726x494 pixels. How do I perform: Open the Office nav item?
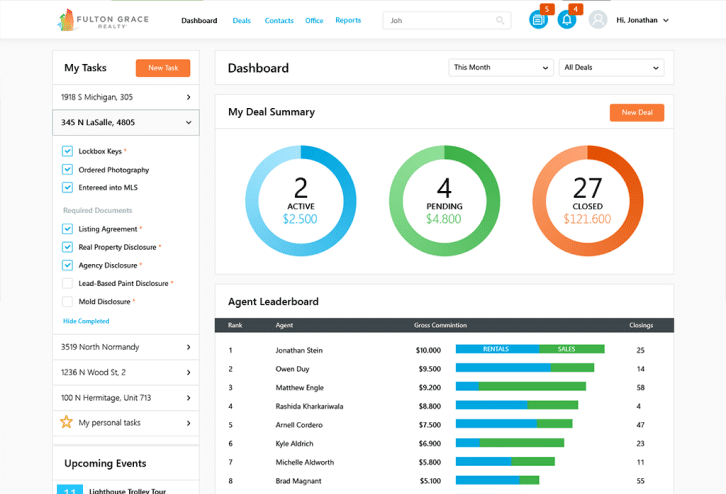click(314, 20)
